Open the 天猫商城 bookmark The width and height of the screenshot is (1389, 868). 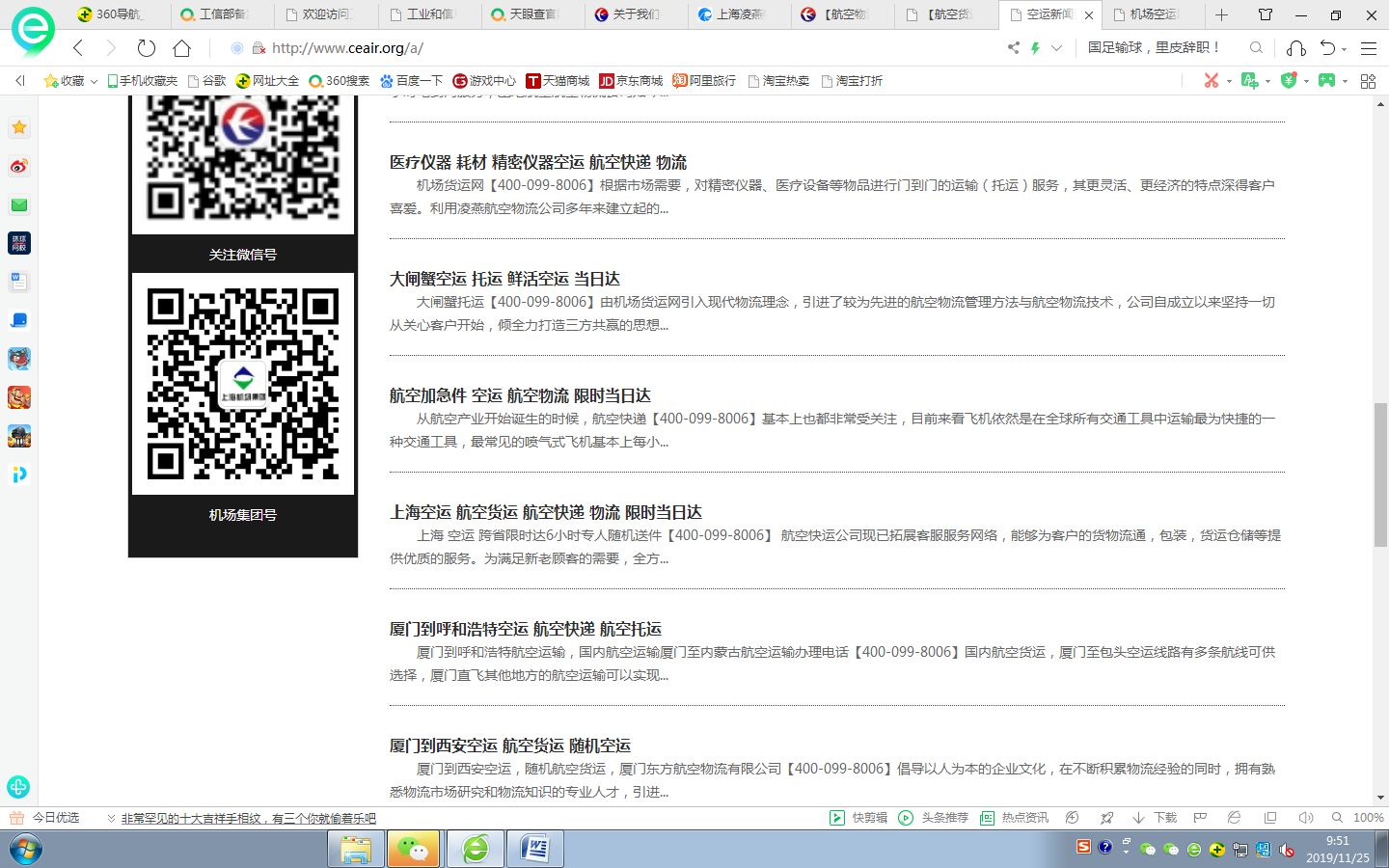558,81
